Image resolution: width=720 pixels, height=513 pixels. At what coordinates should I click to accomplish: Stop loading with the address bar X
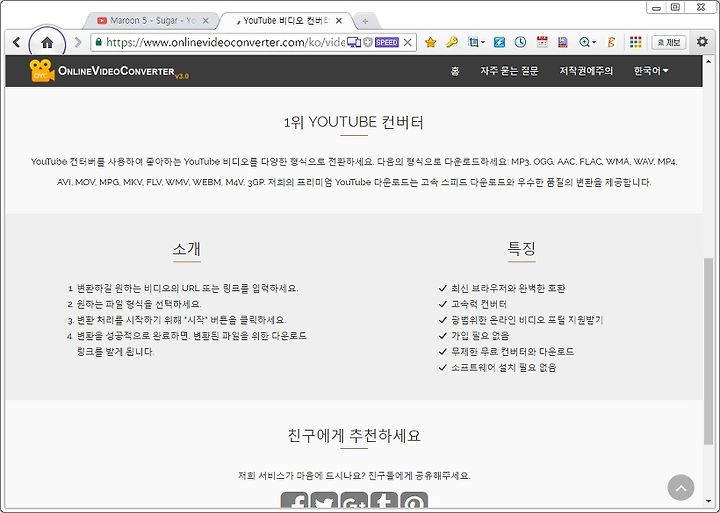pos(407,43)
